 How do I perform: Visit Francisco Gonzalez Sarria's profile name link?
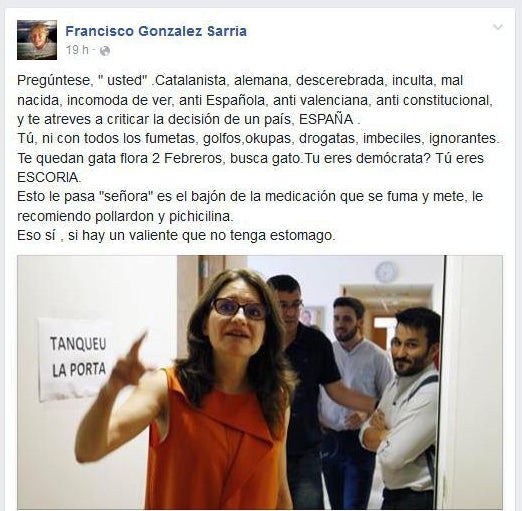click(156, 31)
